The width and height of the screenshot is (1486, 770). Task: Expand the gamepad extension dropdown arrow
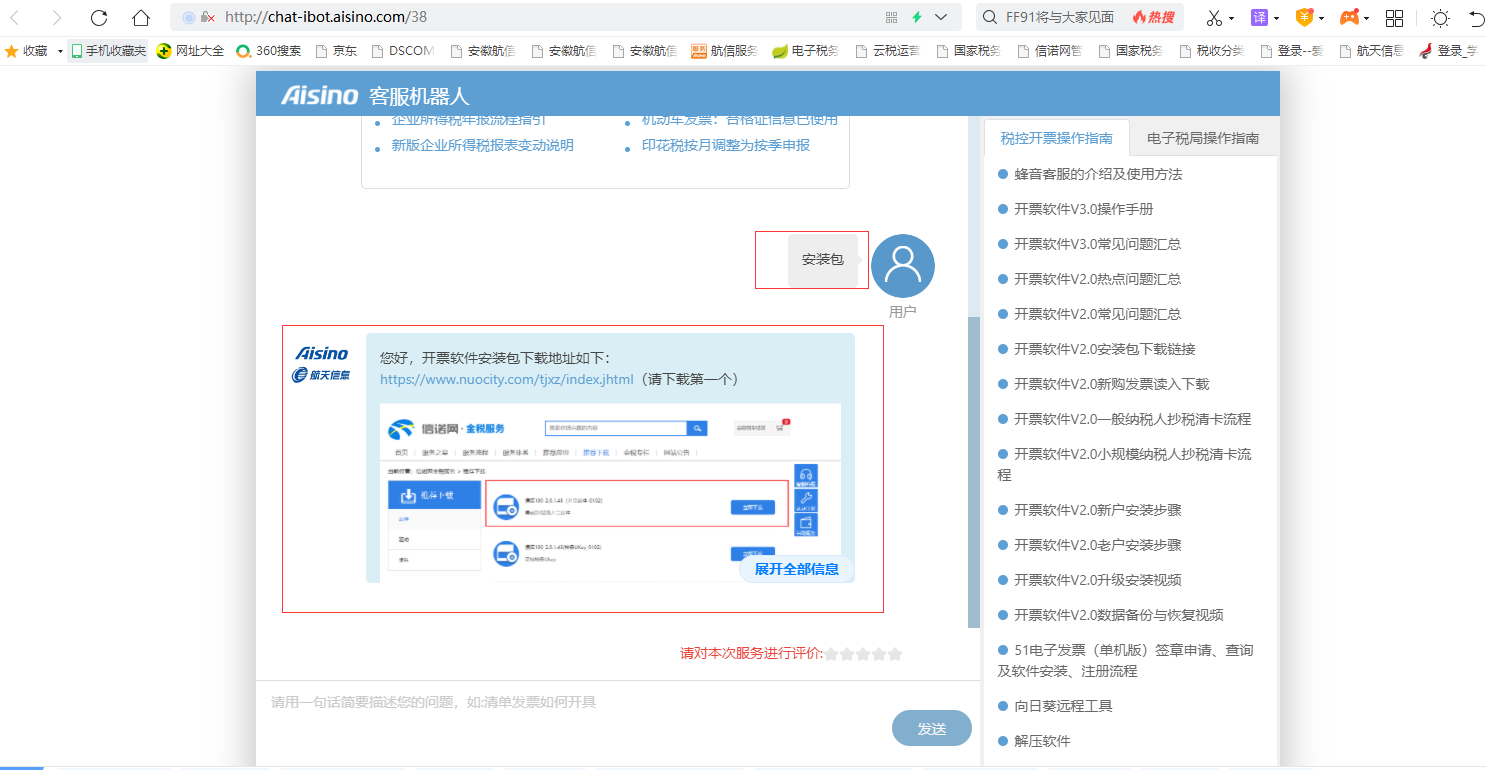pos(1367,18)
